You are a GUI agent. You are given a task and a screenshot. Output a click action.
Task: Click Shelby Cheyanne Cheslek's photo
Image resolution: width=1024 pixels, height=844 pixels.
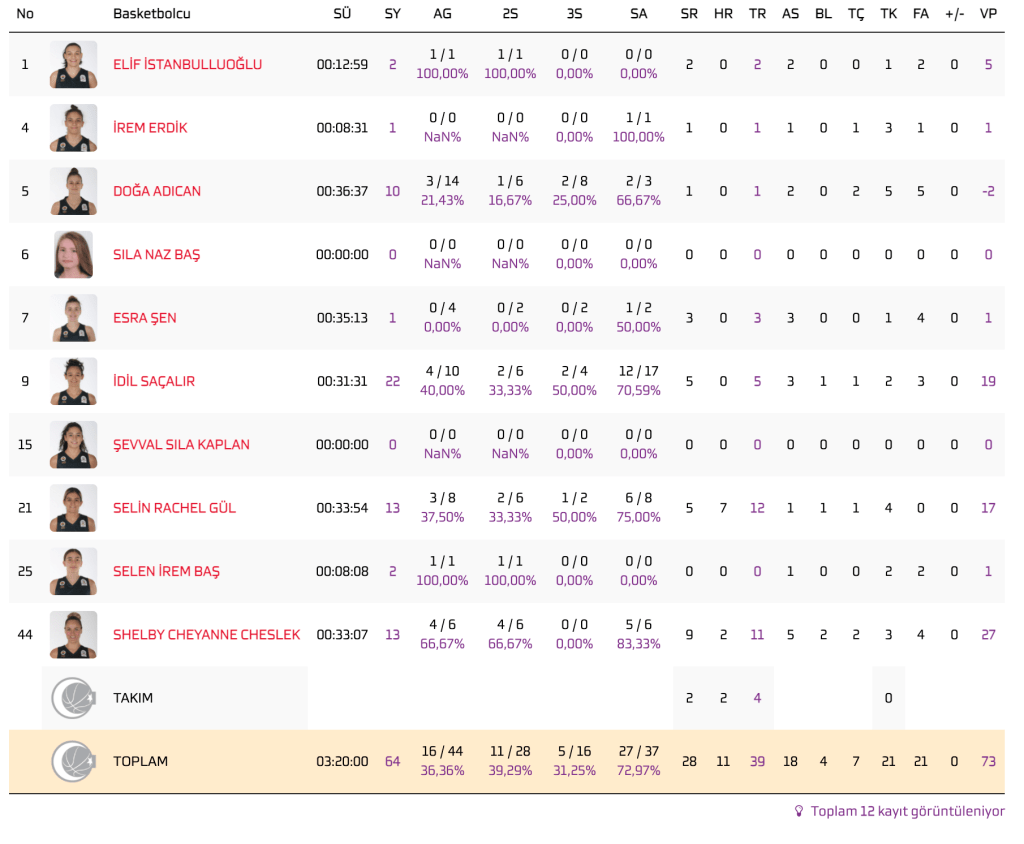73,634
